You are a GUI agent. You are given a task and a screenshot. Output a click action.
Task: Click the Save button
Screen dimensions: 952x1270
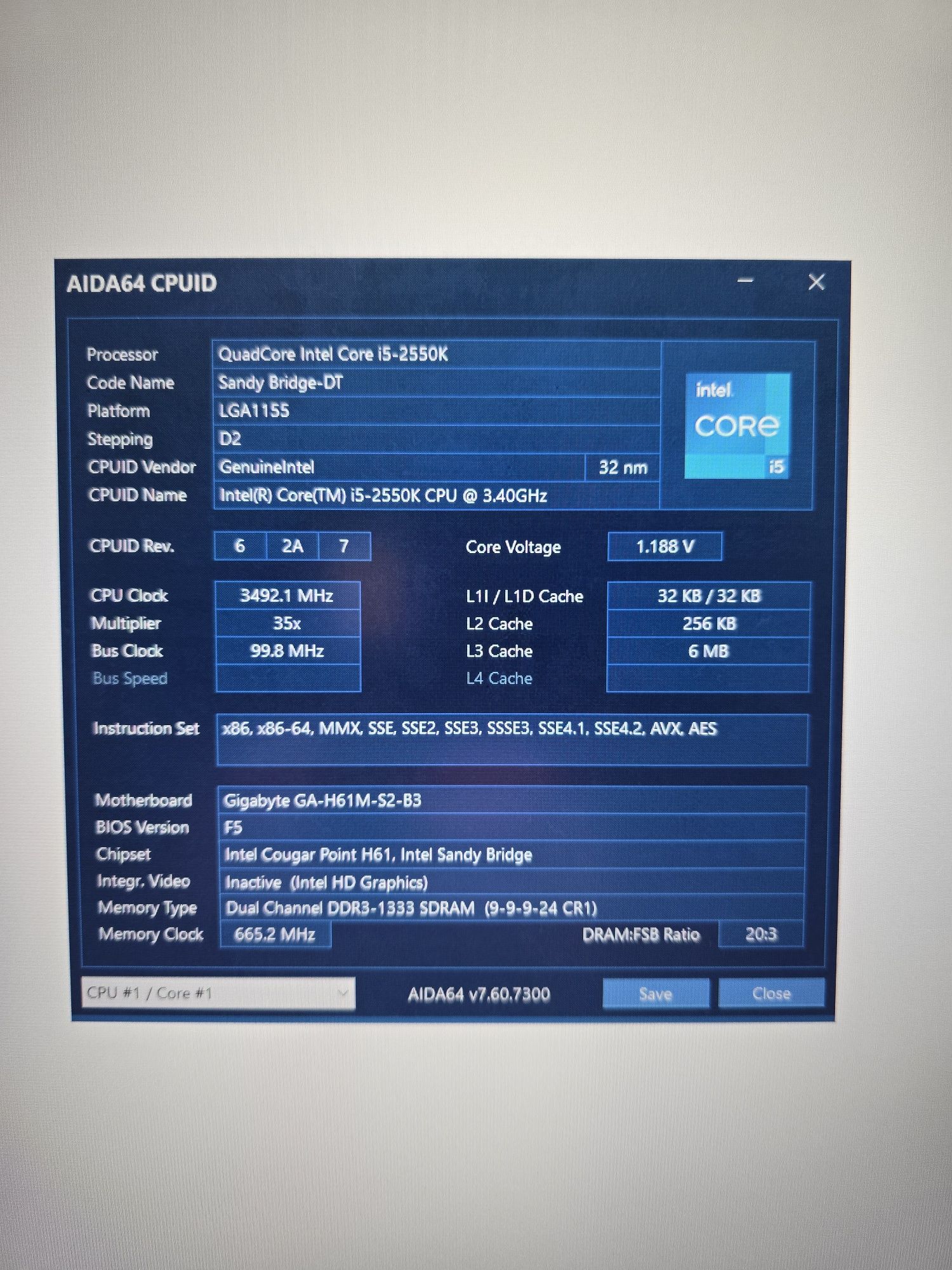[656, 993]
